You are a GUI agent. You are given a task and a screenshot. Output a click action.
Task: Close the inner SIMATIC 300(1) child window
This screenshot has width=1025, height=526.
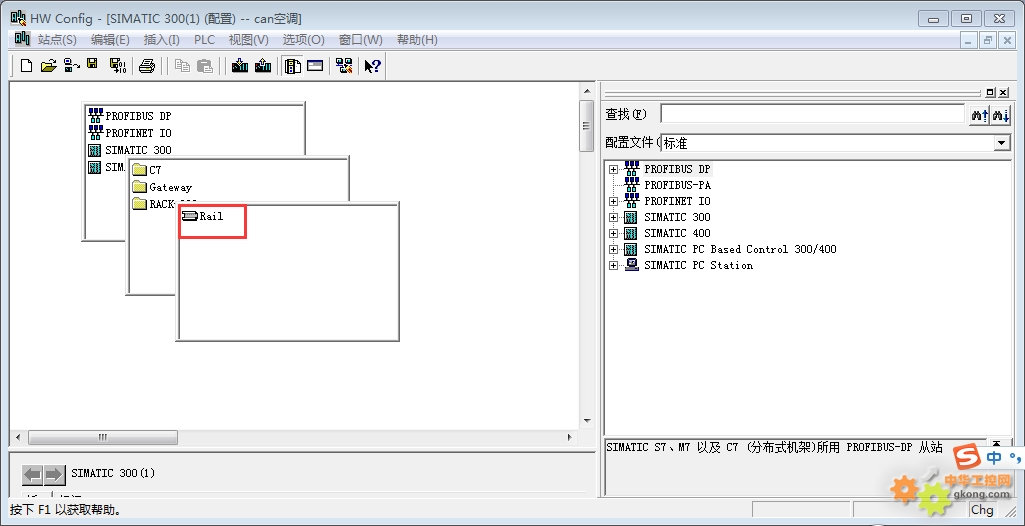(x=1007, y=40)
